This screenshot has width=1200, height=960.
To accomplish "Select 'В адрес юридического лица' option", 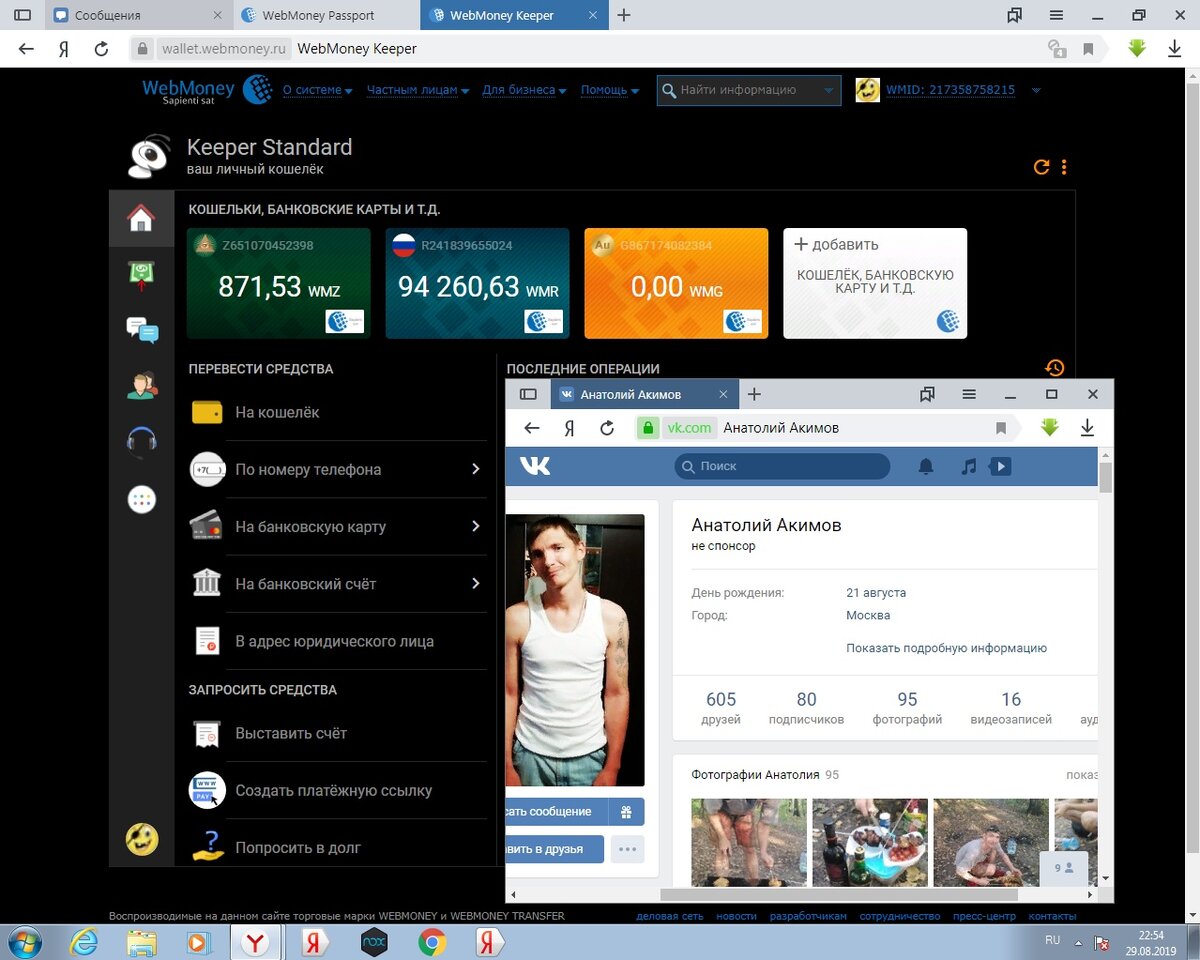I will 338,641.
